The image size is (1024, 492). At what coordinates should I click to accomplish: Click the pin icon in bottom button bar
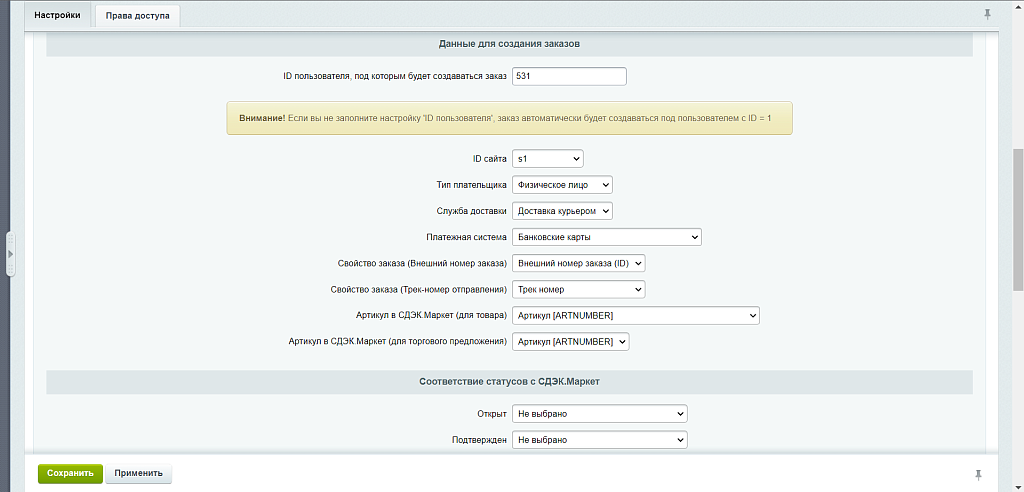pos(978,473)
